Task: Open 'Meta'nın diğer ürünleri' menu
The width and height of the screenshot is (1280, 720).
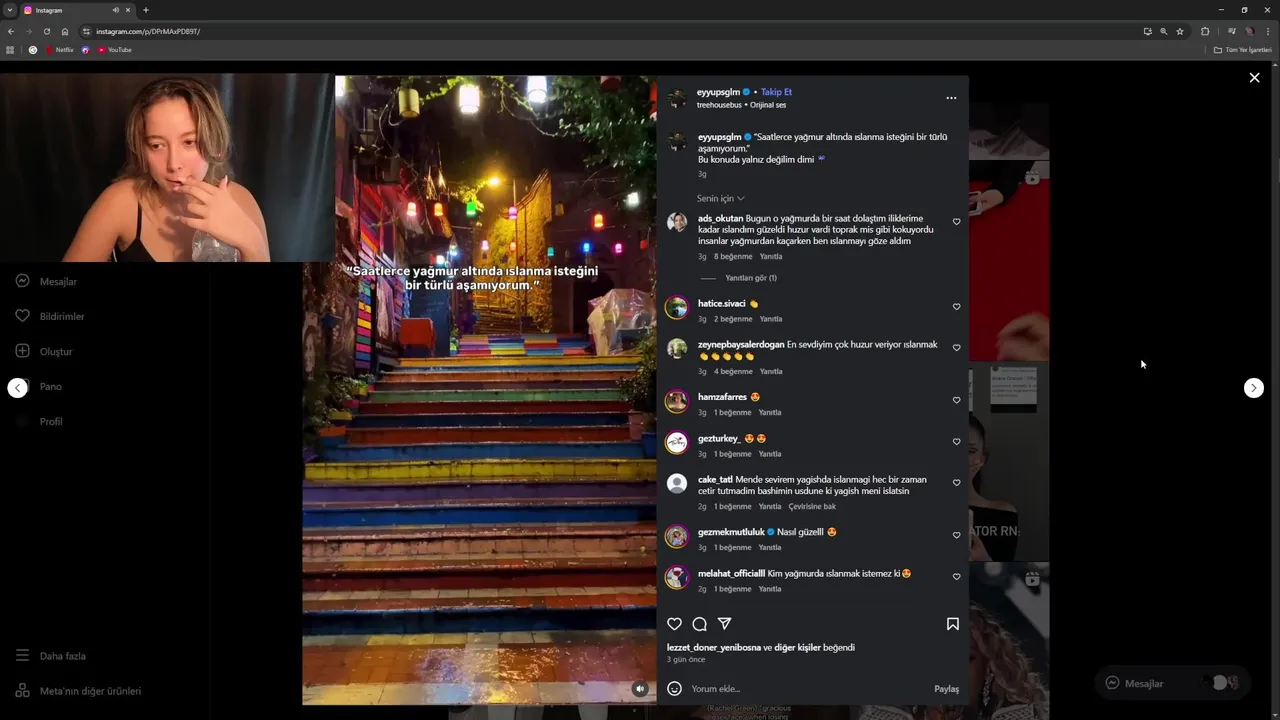Action: pos(78,691)
